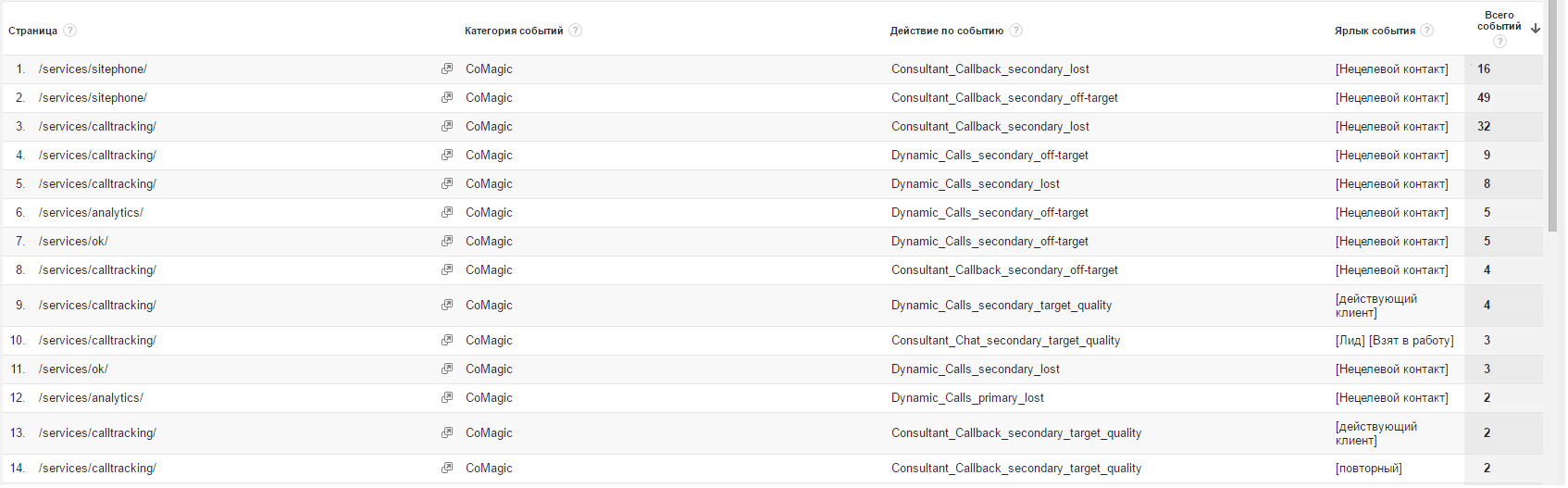Screen dimensions: 1568x488
Task: Click help icon beside Действие по событию
Action: coord(1016,31)
